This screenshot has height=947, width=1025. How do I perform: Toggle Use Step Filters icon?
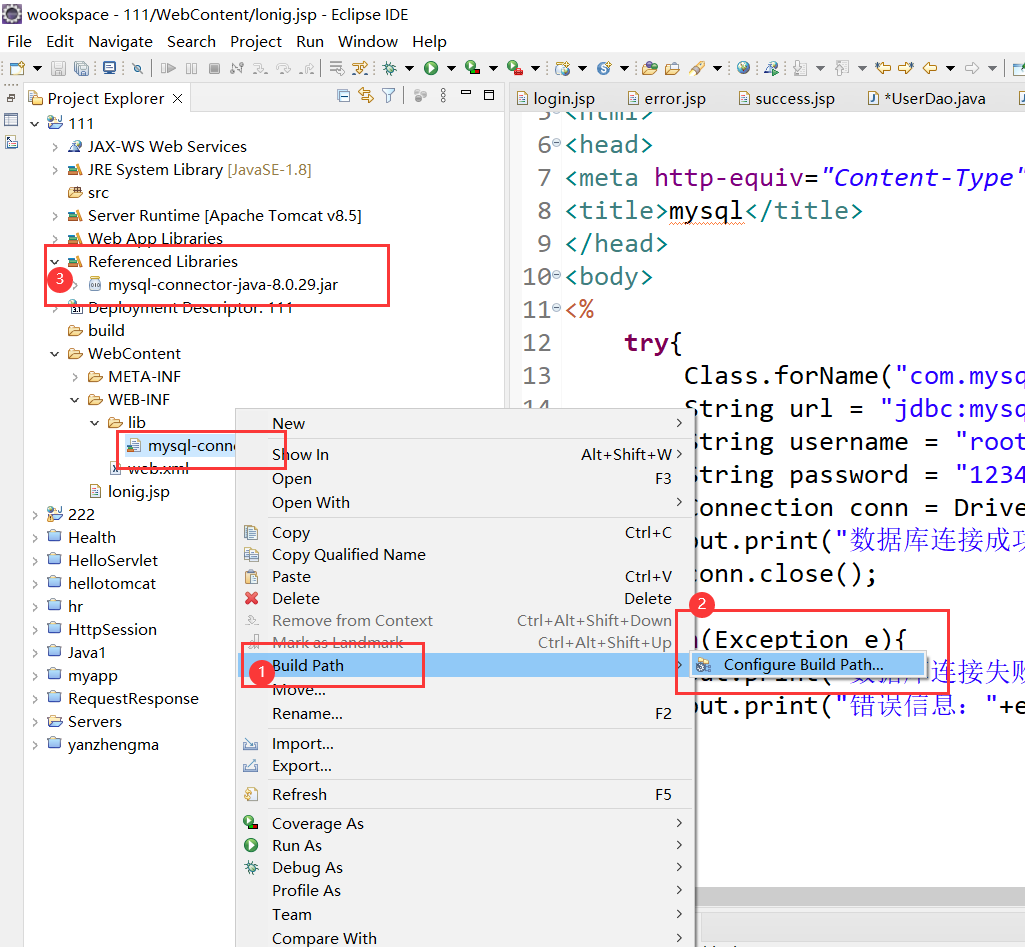(x=360, y=68)
